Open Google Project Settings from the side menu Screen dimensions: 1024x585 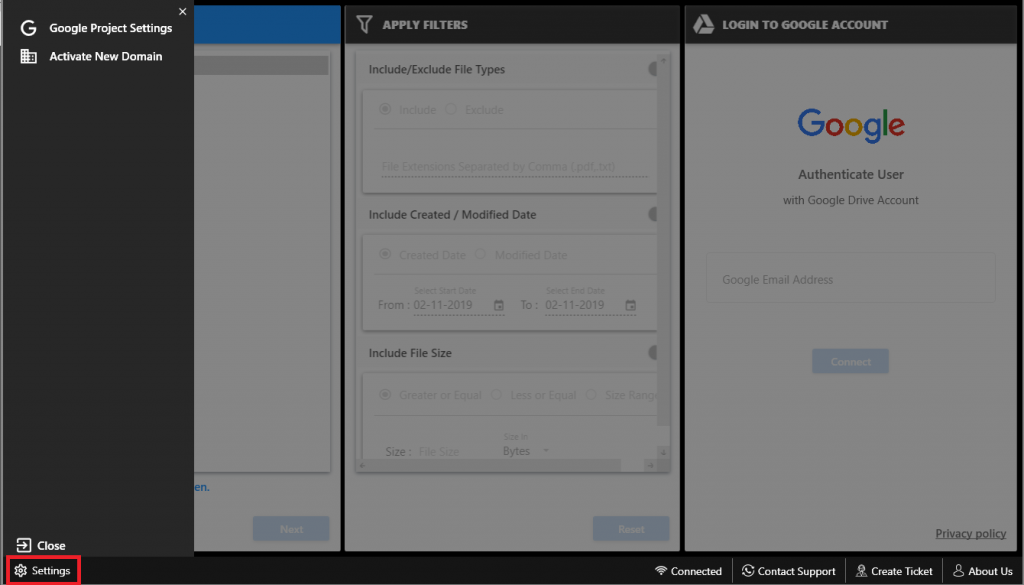[x=97, y=28]
